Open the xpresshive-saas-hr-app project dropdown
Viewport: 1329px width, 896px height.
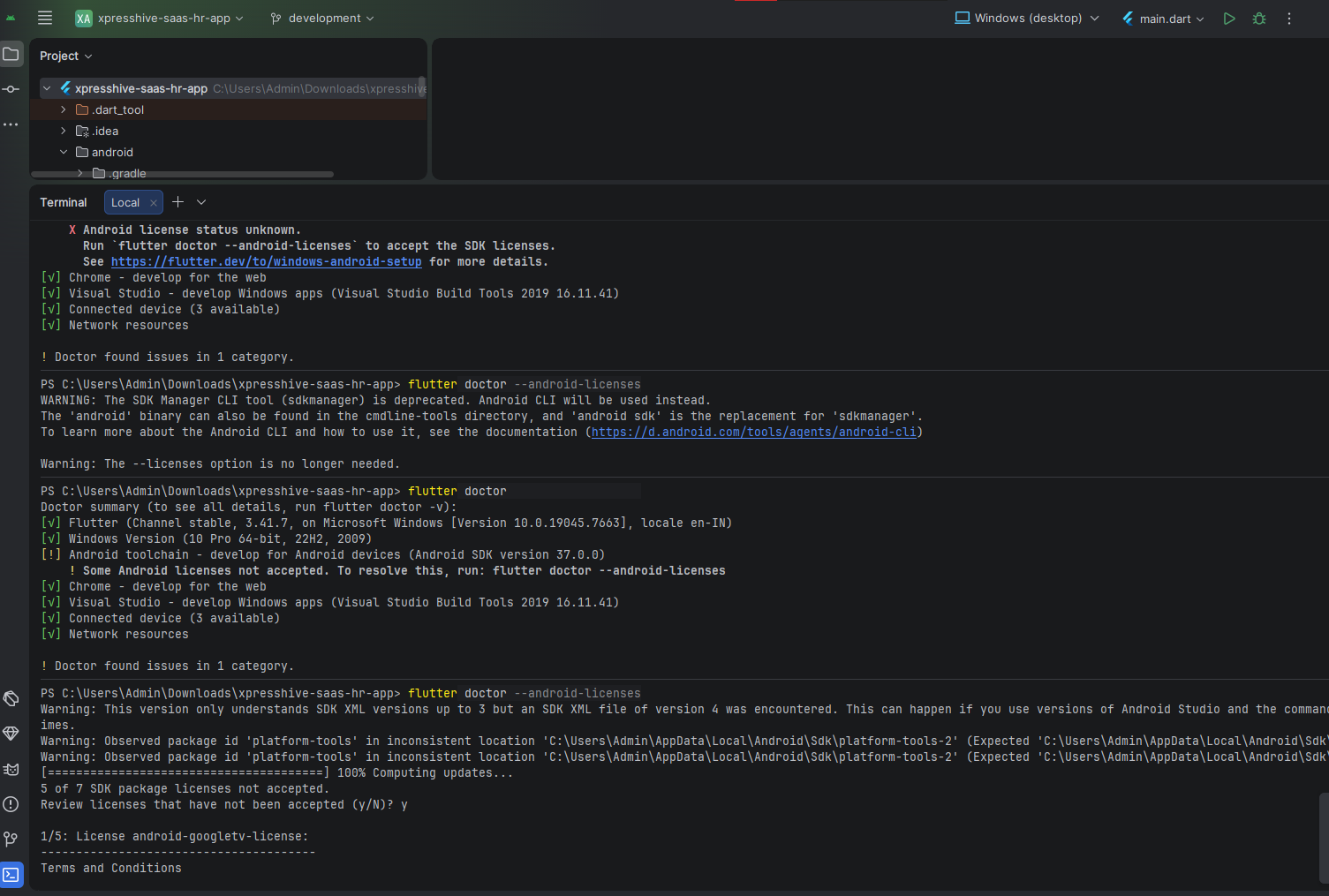click(x=170, y=19)
